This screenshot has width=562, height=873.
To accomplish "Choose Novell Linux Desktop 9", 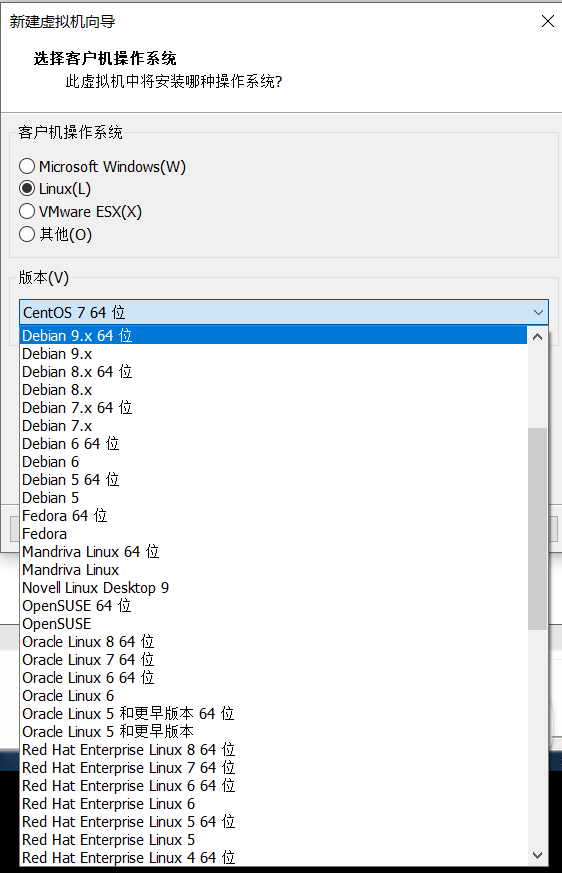I will click(273, 588).
